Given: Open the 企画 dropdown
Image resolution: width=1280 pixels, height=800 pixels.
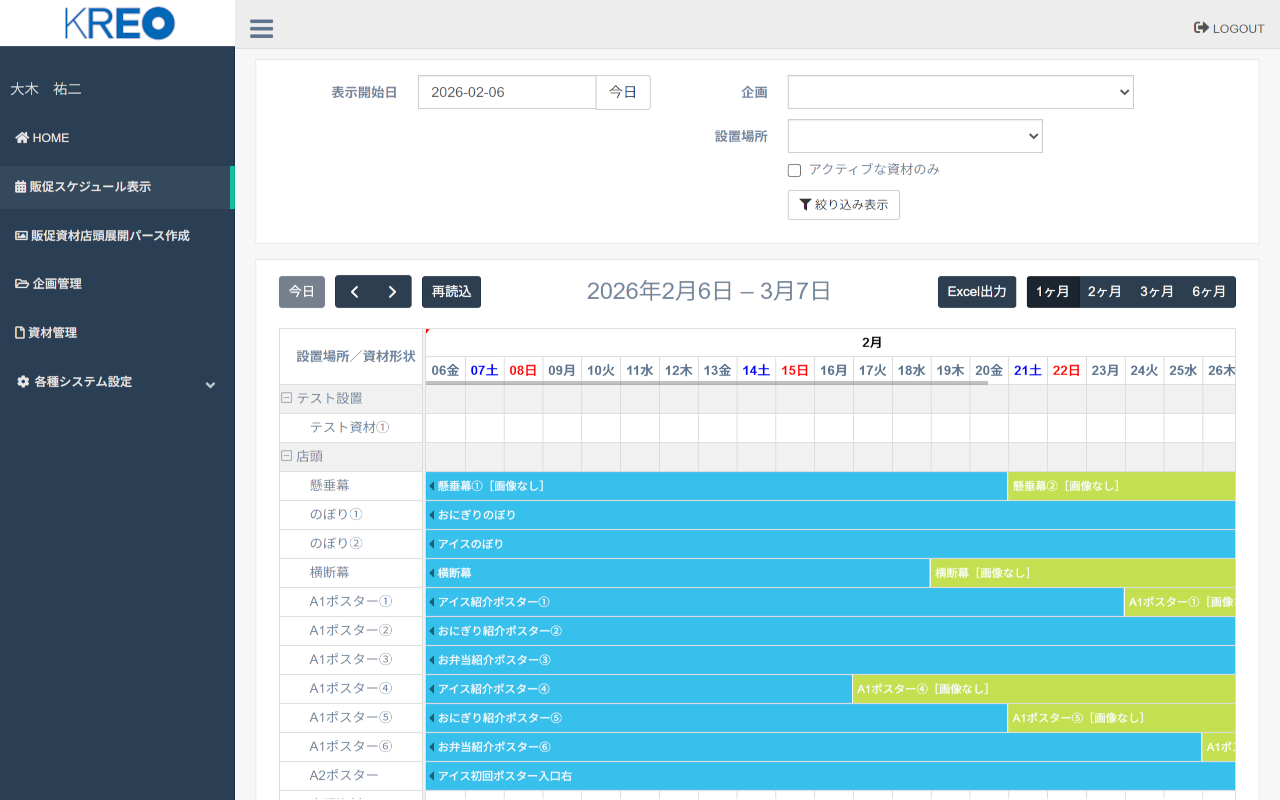Looking at the screenshot, I should 960,92.
